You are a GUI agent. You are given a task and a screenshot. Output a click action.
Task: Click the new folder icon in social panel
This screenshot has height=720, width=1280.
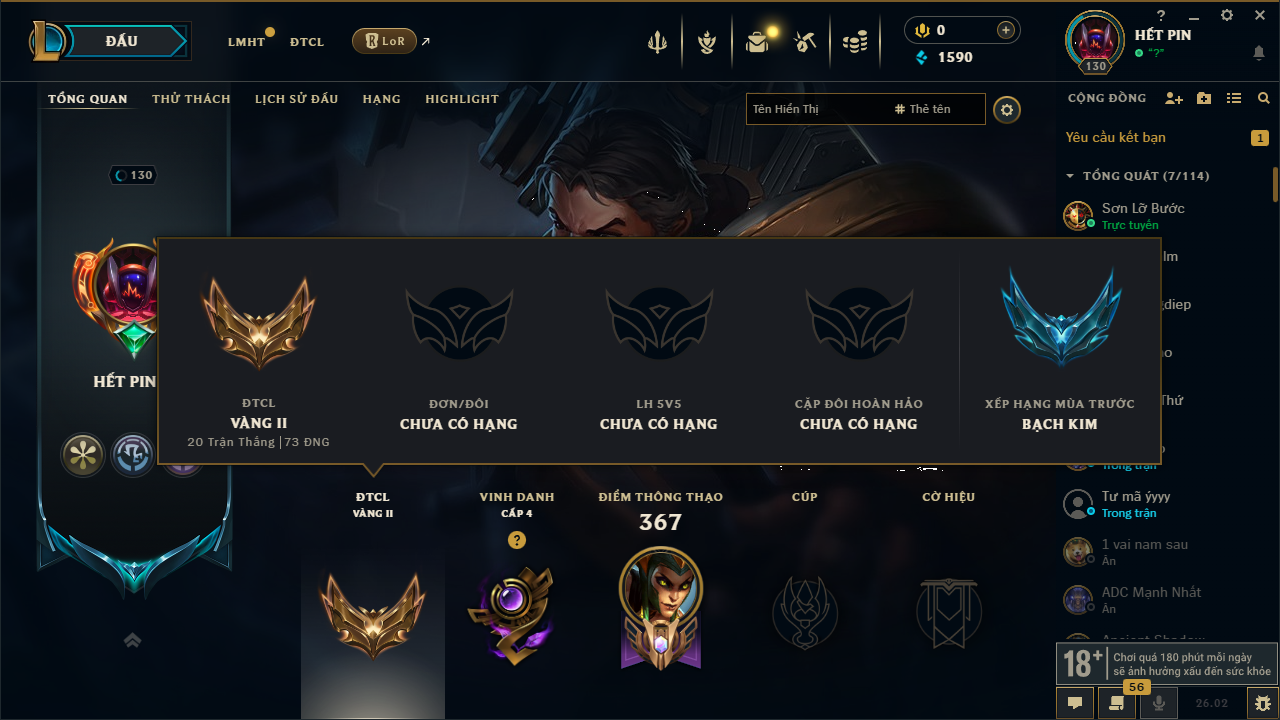tap(1204, 98)
